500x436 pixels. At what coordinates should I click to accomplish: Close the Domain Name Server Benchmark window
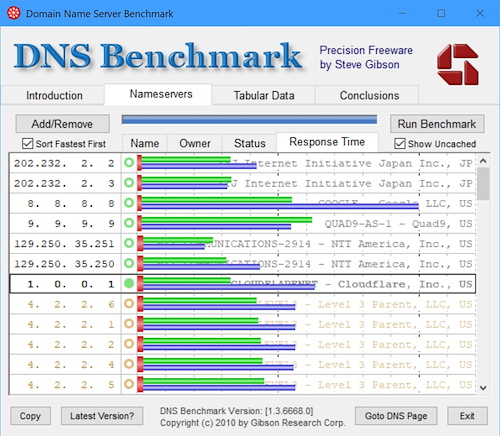coord(480,13)
